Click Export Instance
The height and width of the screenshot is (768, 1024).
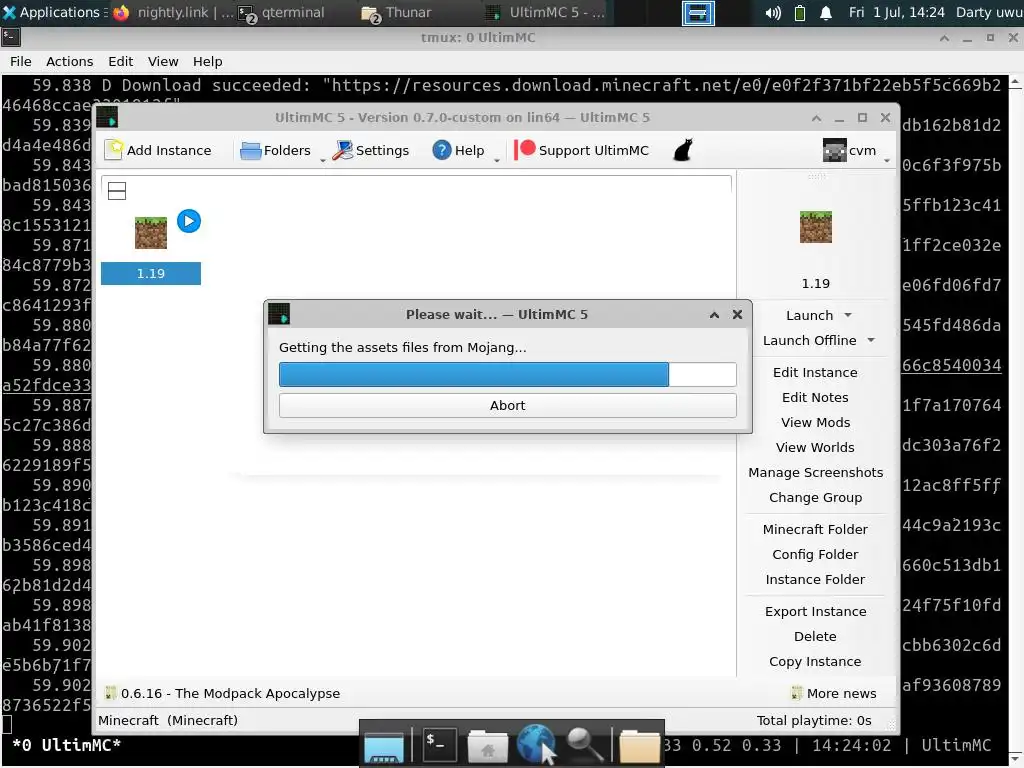coord(815,611)
